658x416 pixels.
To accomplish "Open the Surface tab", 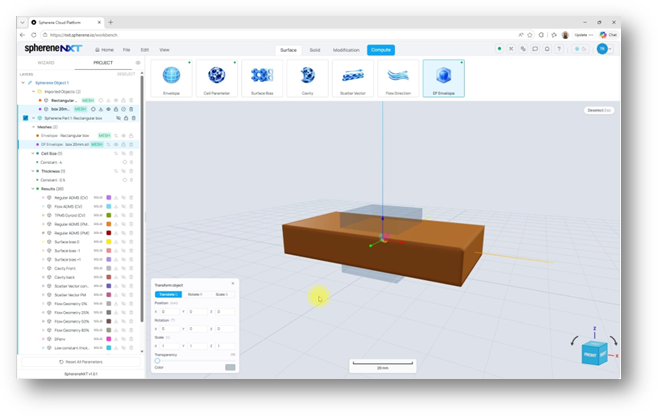I will click(288, 50).
